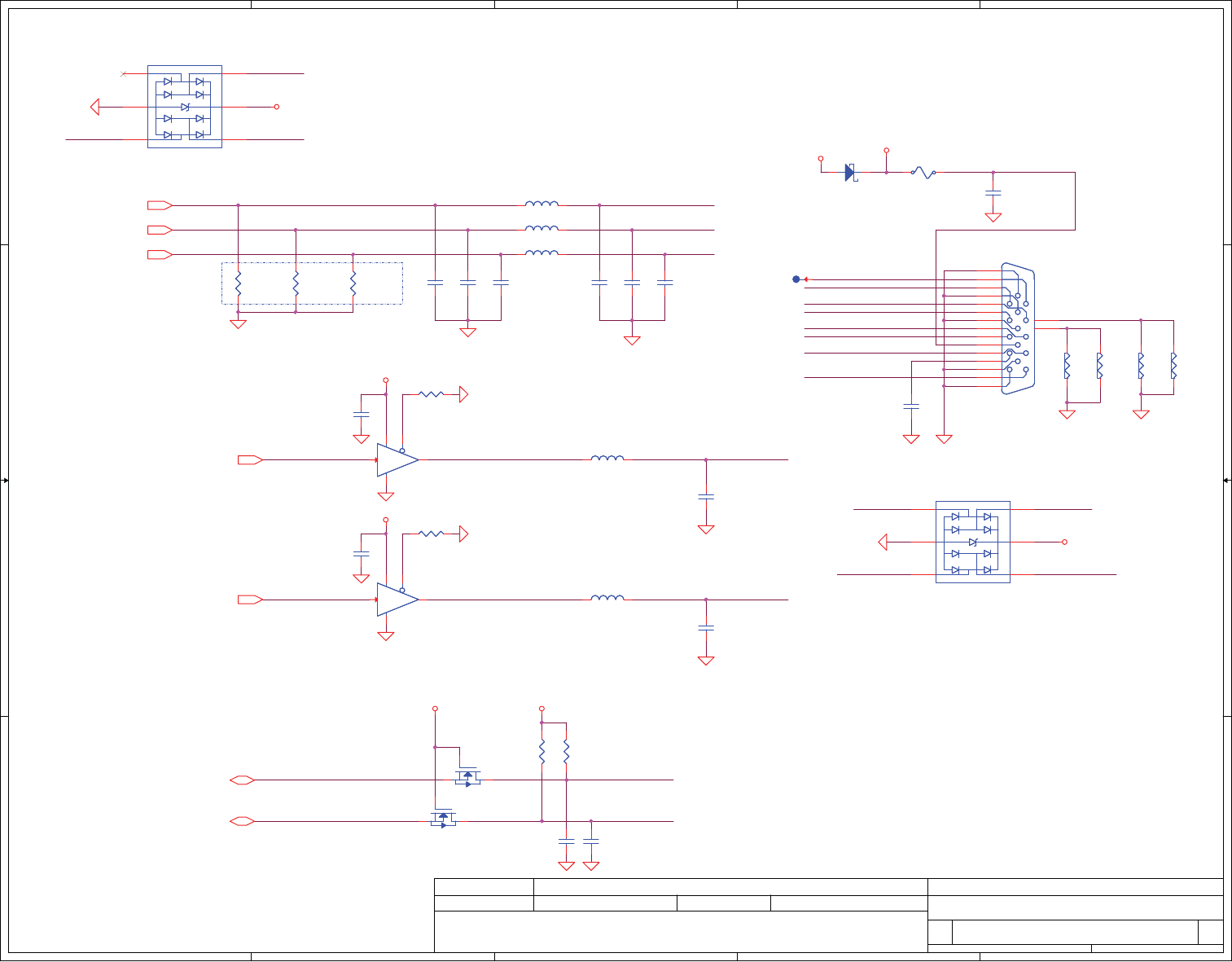Click the first resistor inside the dashed box
The width and height of the screenshot is (1232, 962).
click(x=238, y=283)
